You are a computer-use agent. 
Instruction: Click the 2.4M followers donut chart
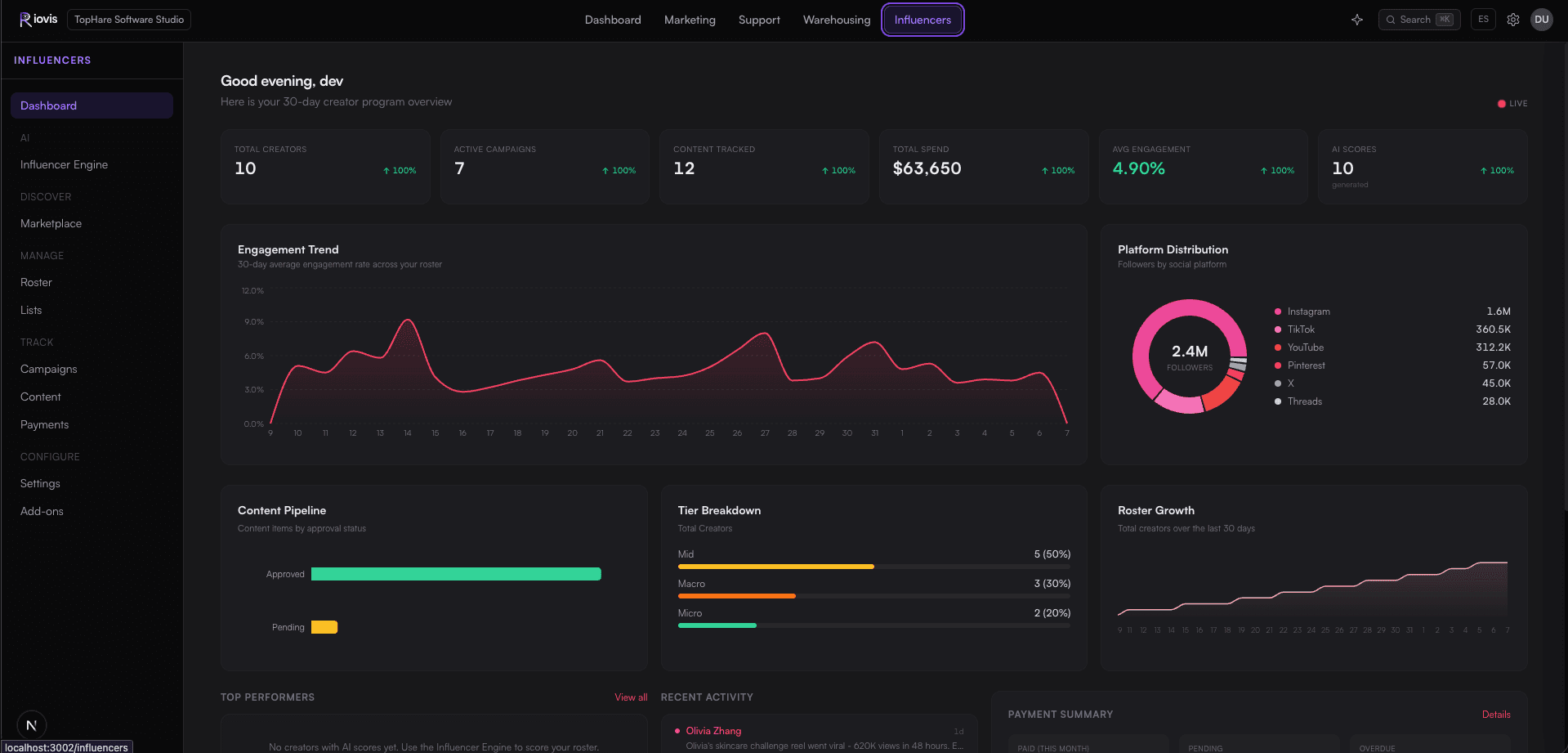[x=1190, y=356]
